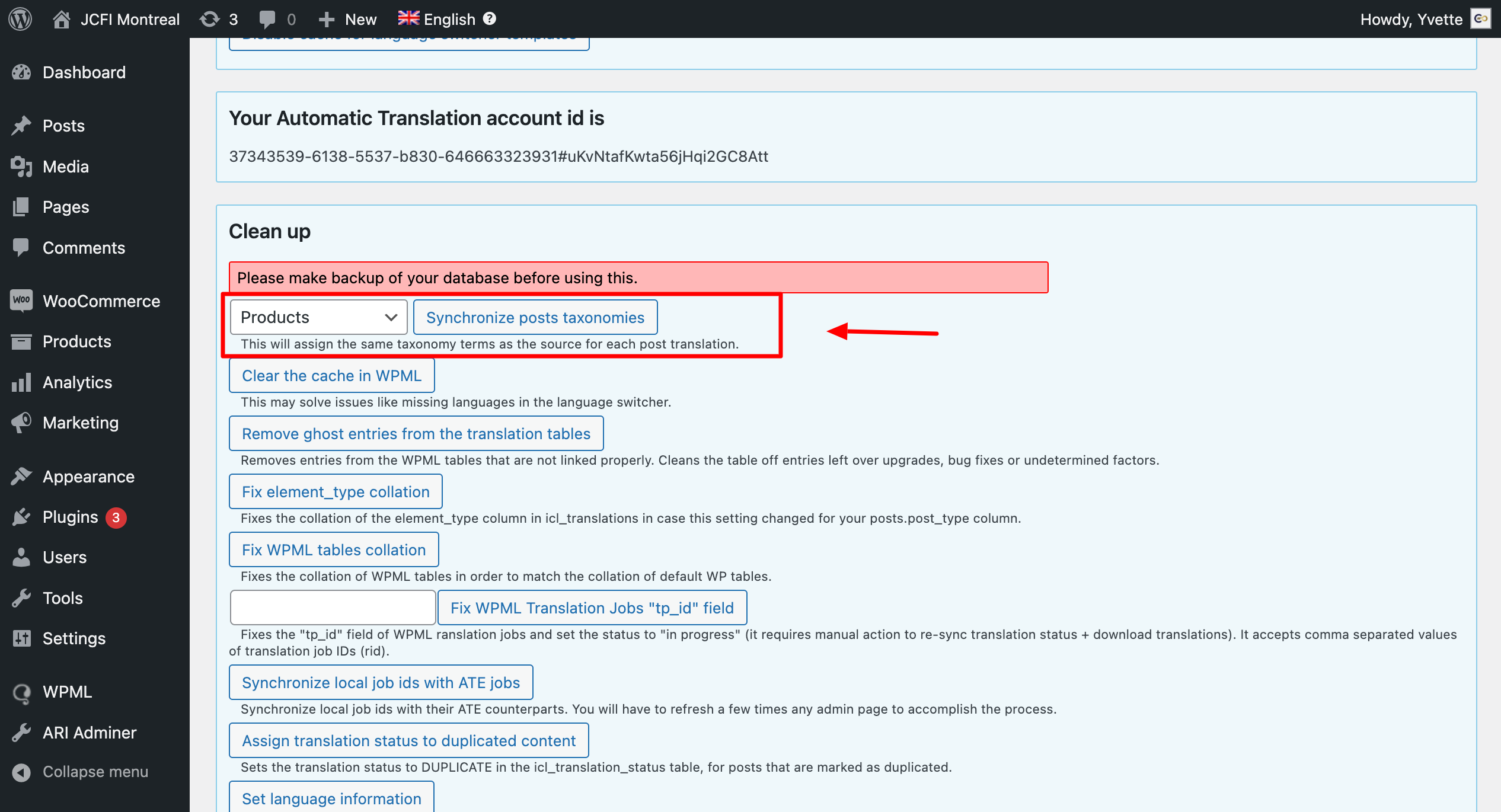The height and width of the screenshot is (812, 1501).
Task: Focus the tp_id job IDs input field
Action: click(x=333, y=608)
